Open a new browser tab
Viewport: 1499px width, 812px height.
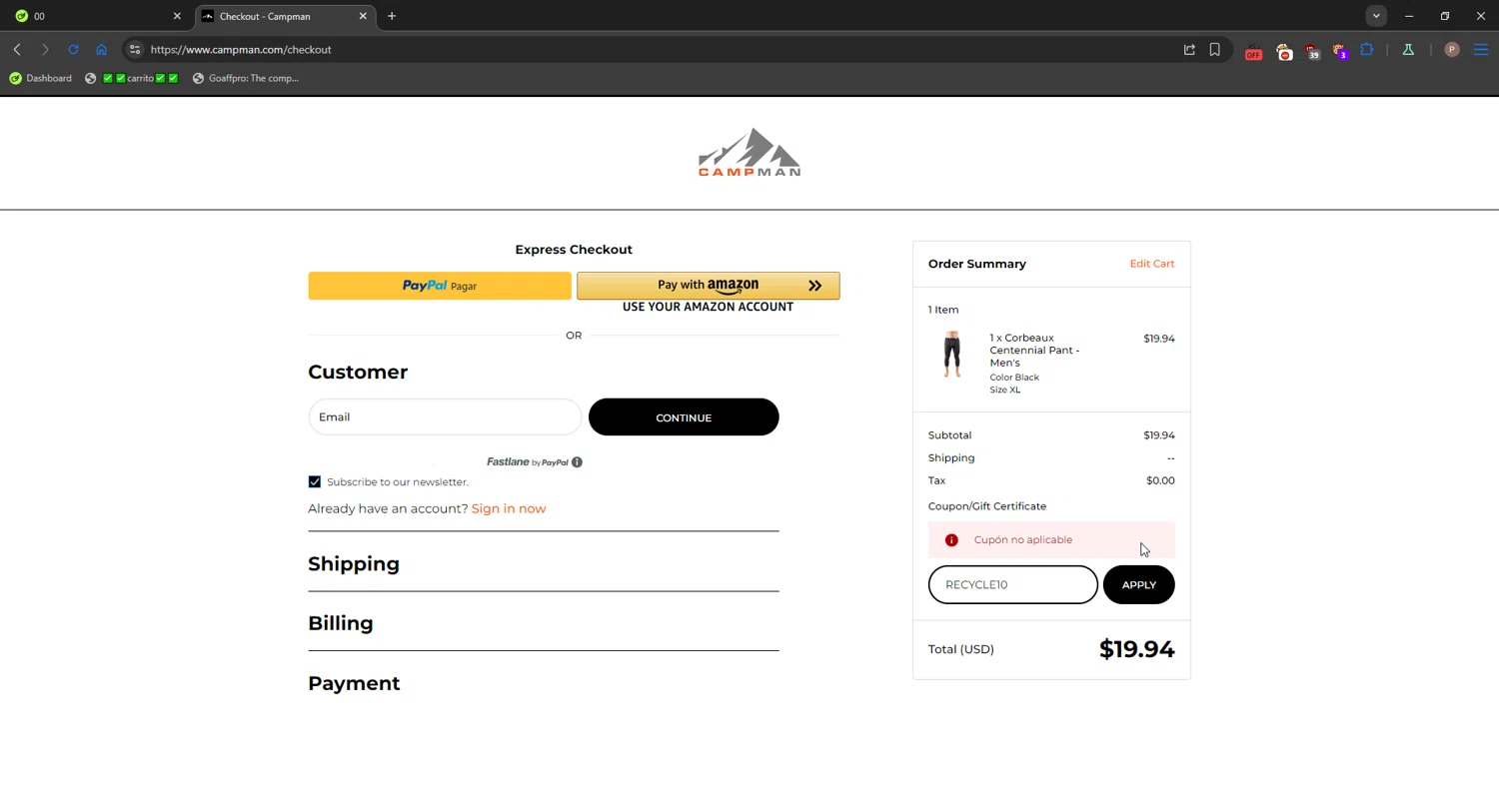click(x=392, y=16)
